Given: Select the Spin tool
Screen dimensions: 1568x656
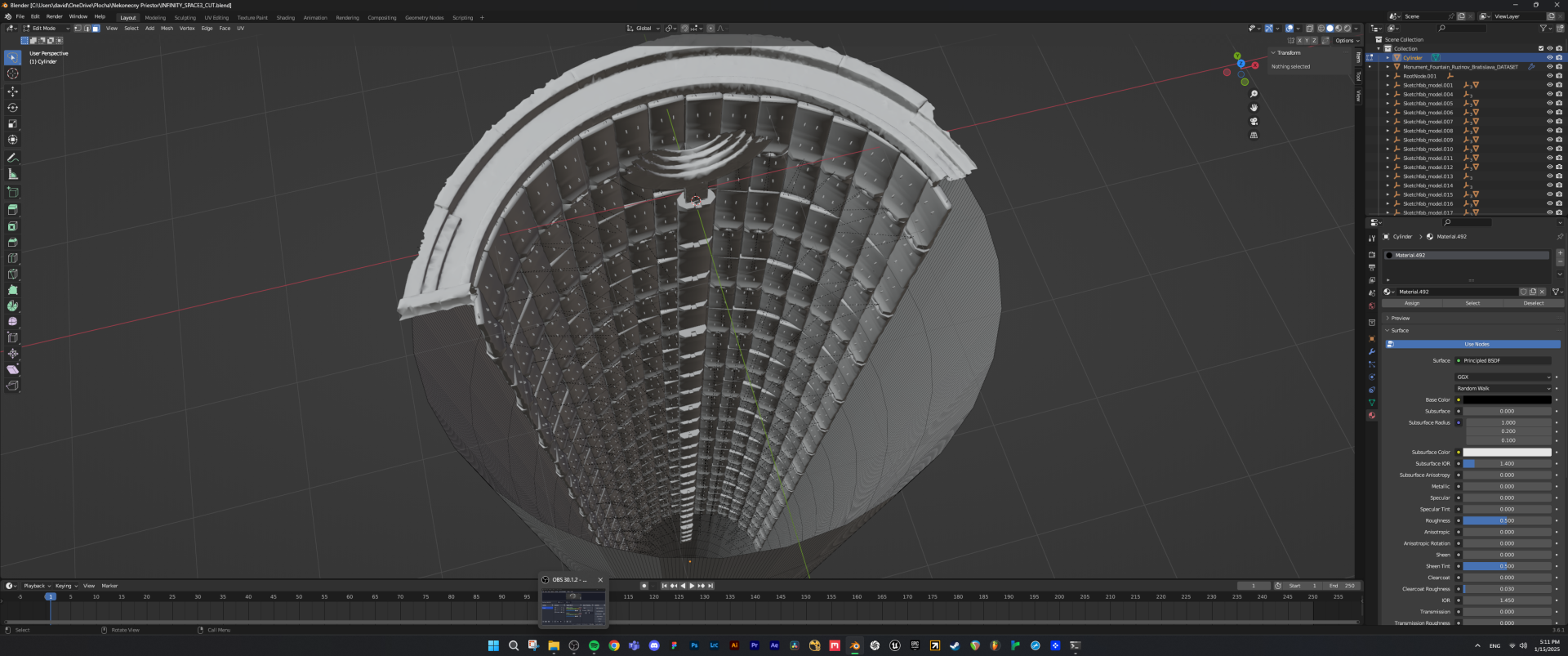Looking at the screenshot, I should point(12,306).
